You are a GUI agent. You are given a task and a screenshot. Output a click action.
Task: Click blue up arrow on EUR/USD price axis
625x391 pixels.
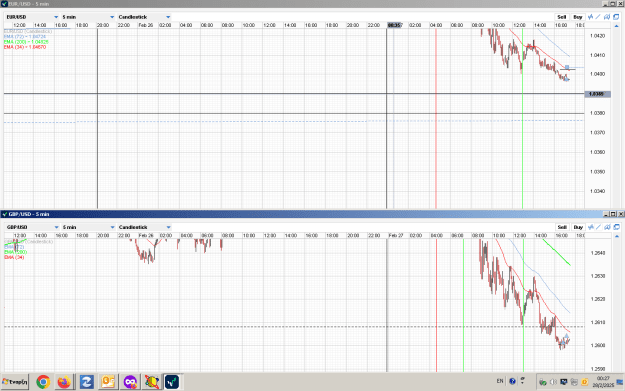(617, 26)
